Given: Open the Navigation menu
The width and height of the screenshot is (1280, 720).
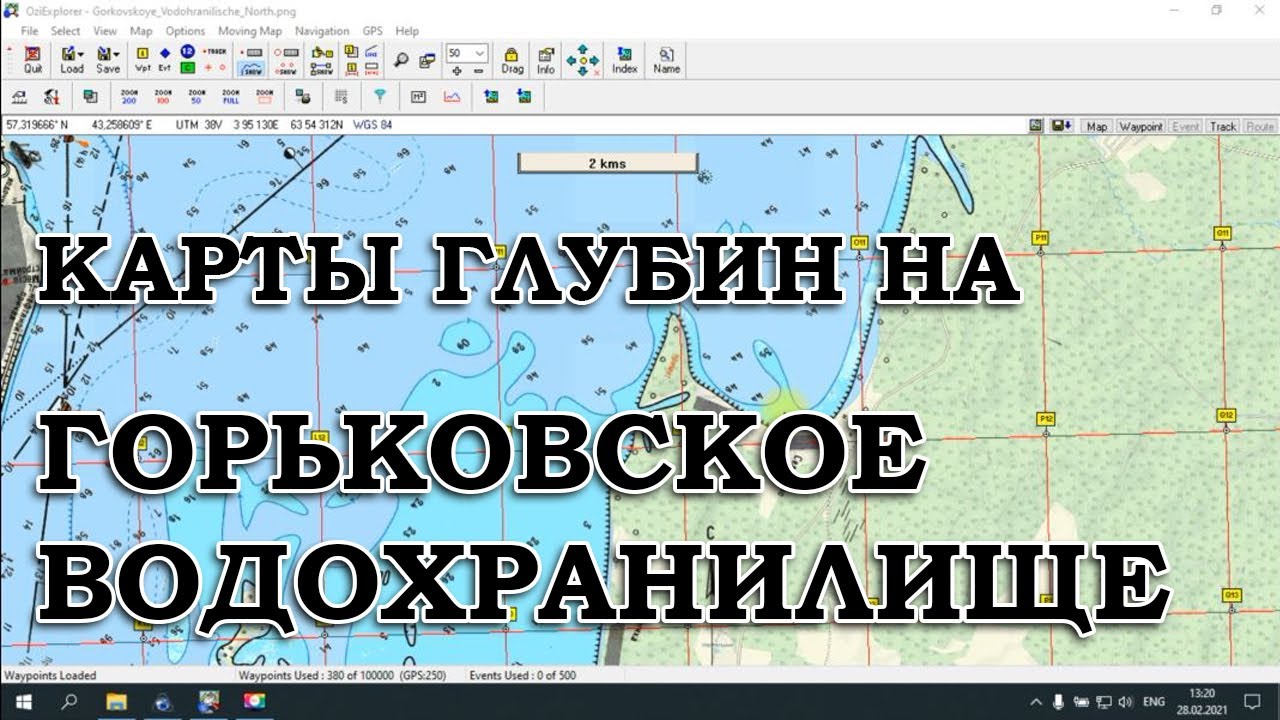Looking at the screenshot, I should coord(322,31).
